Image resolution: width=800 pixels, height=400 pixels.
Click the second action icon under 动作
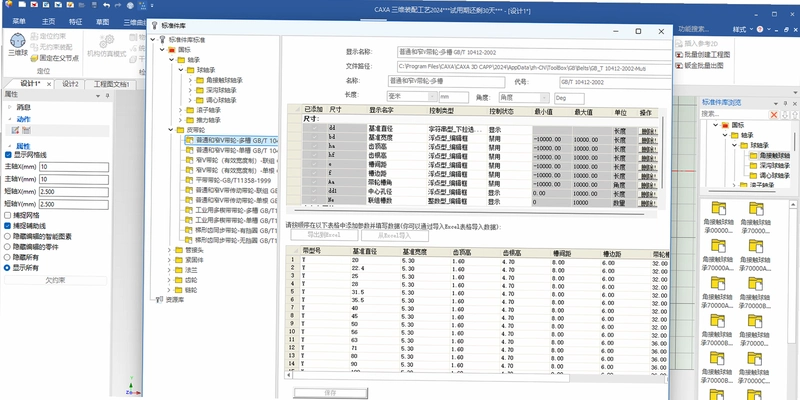tap(26, 131)
